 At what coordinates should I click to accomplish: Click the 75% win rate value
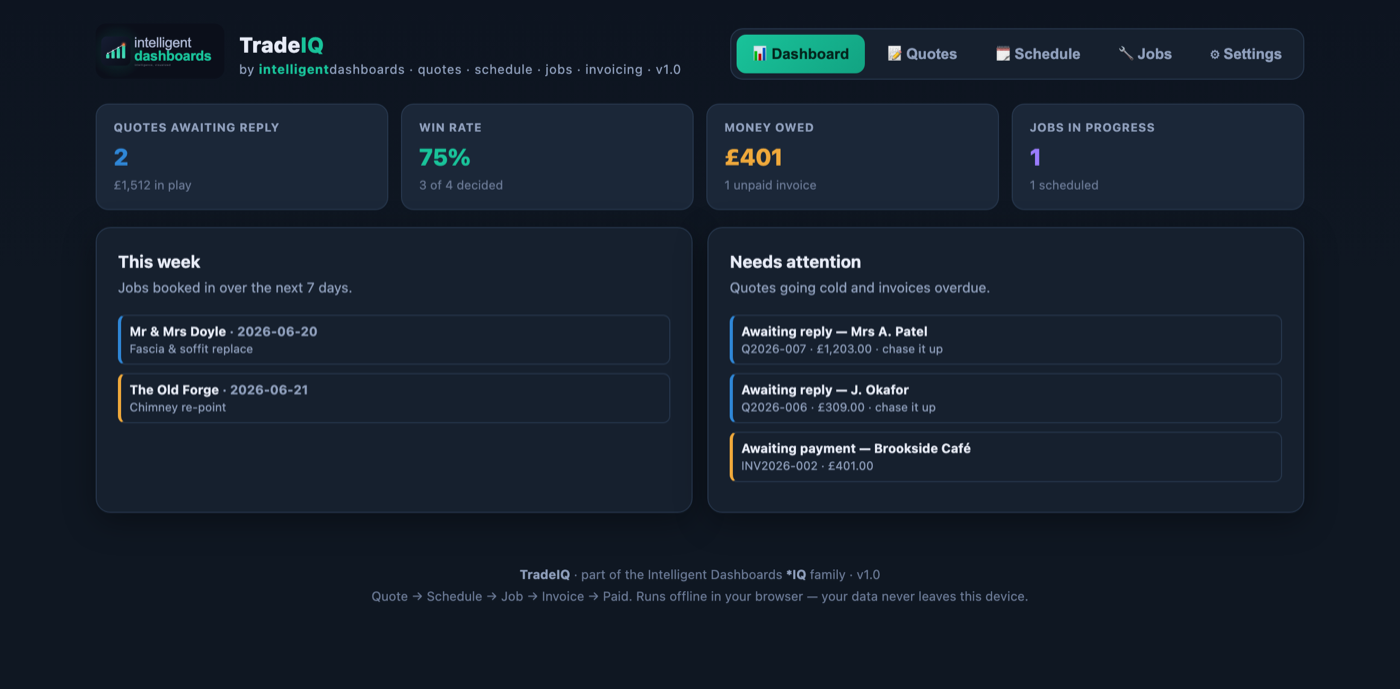click(x=445, y=157)
